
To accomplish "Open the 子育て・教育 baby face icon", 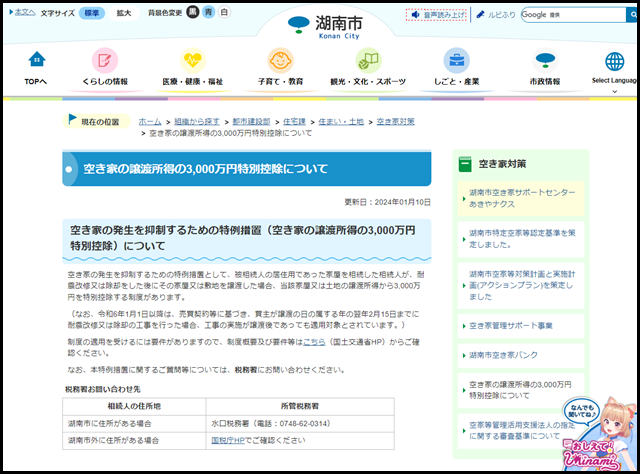I will click(280, 60).
